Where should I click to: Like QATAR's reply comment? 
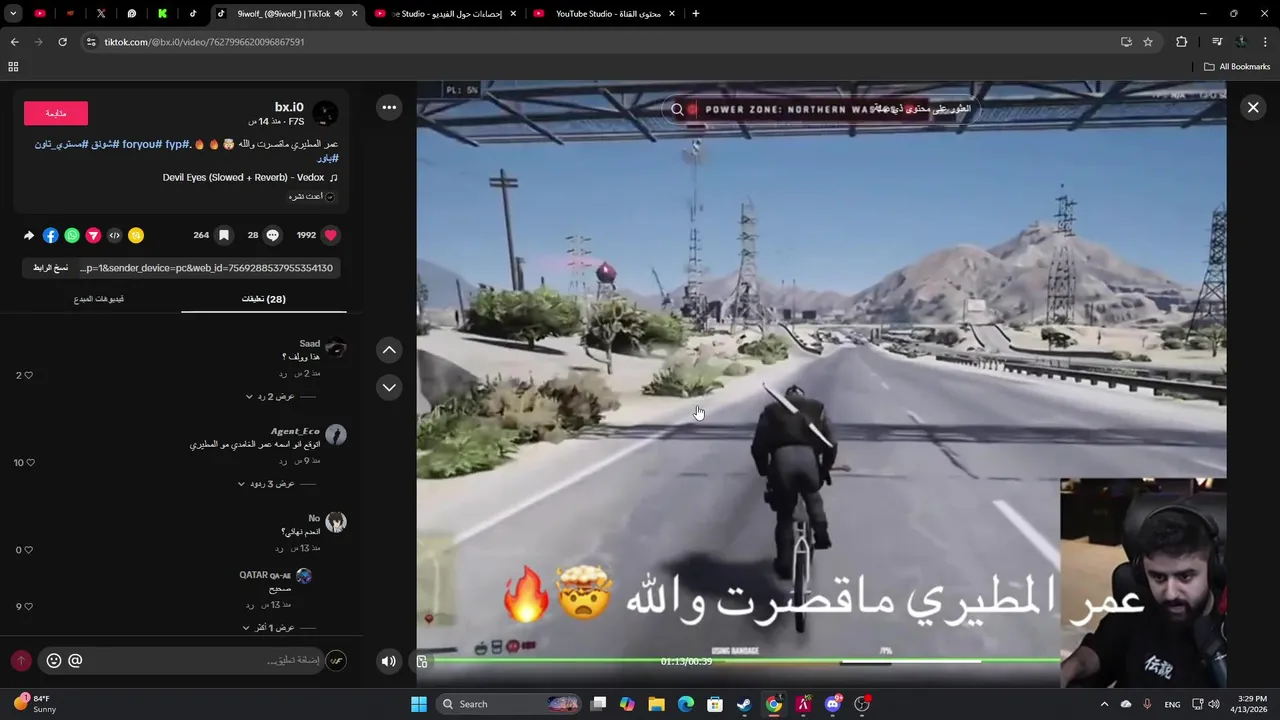28,606
